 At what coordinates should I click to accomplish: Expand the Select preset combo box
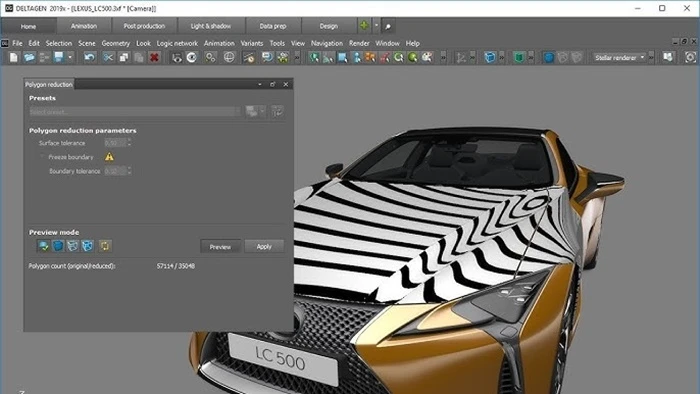pos(135,112)
